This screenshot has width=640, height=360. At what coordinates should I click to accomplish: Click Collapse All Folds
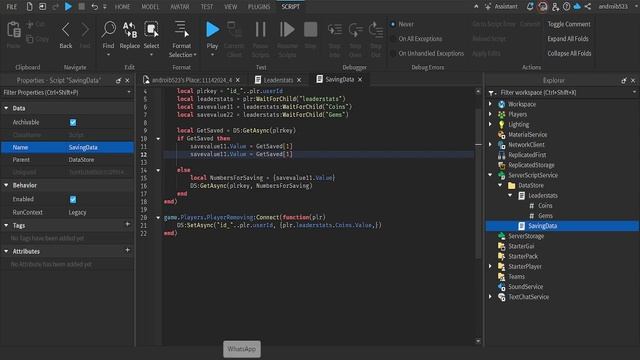(x=569, y=54)
